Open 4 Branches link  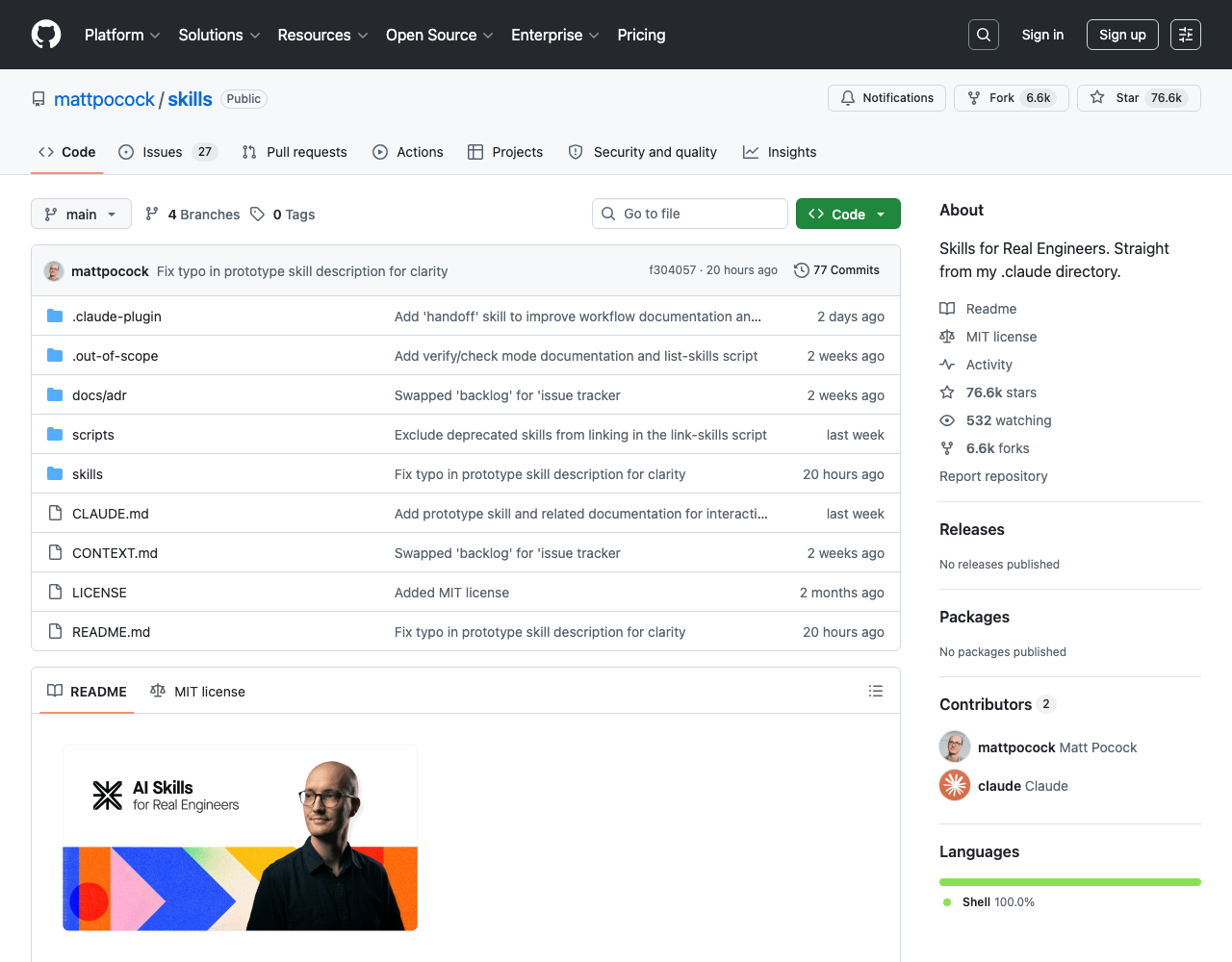[192, 214]
